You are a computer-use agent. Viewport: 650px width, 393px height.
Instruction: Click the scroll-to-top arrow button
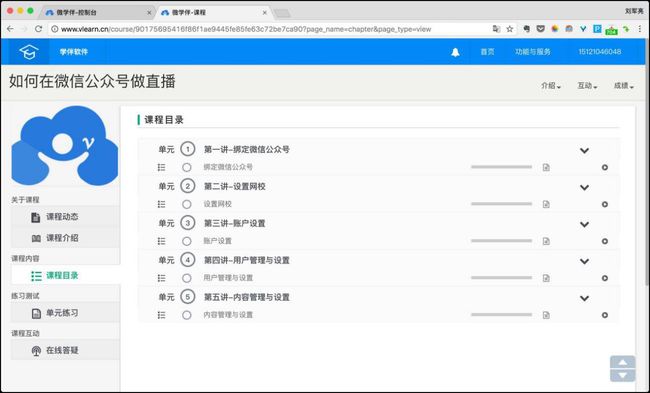pyautogui.click(x=623, y=362)
